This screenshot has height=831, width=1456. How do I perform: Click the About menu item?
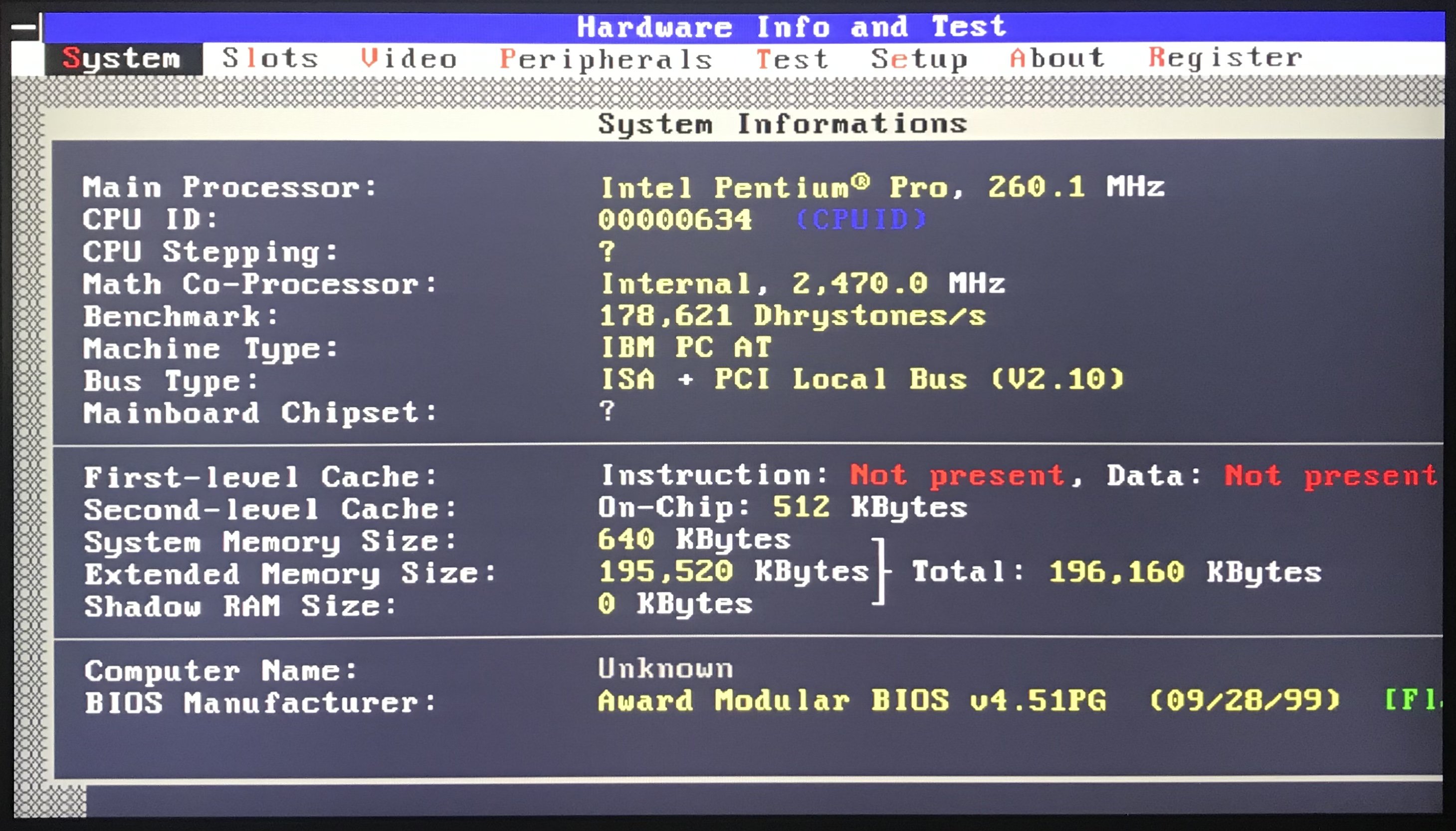1056,57
